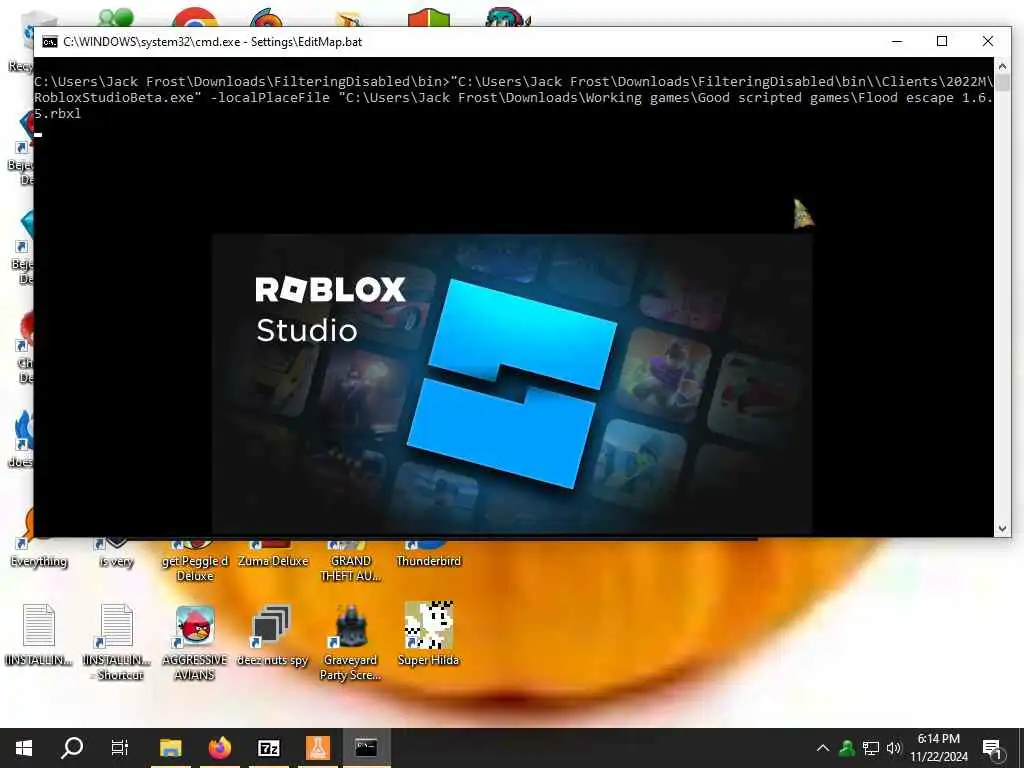Screen dimensions: 1024x768
Task: Open the volume tray icon
Action: click(894, 748)
